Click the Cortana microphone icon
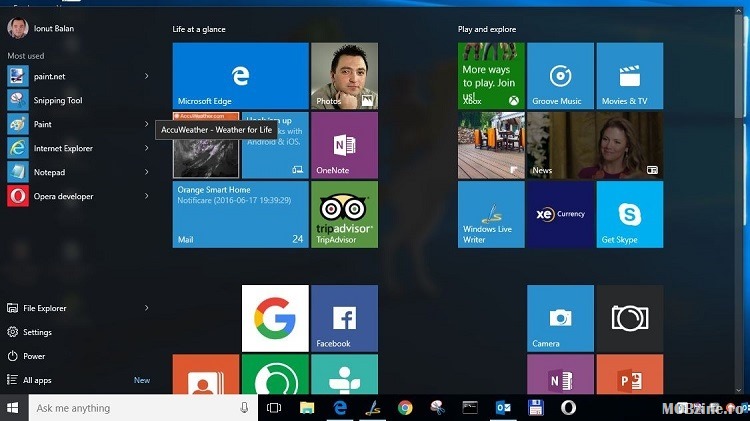Image resolution: width=750 pixels, height=421 pixels. tap(244, 408)
